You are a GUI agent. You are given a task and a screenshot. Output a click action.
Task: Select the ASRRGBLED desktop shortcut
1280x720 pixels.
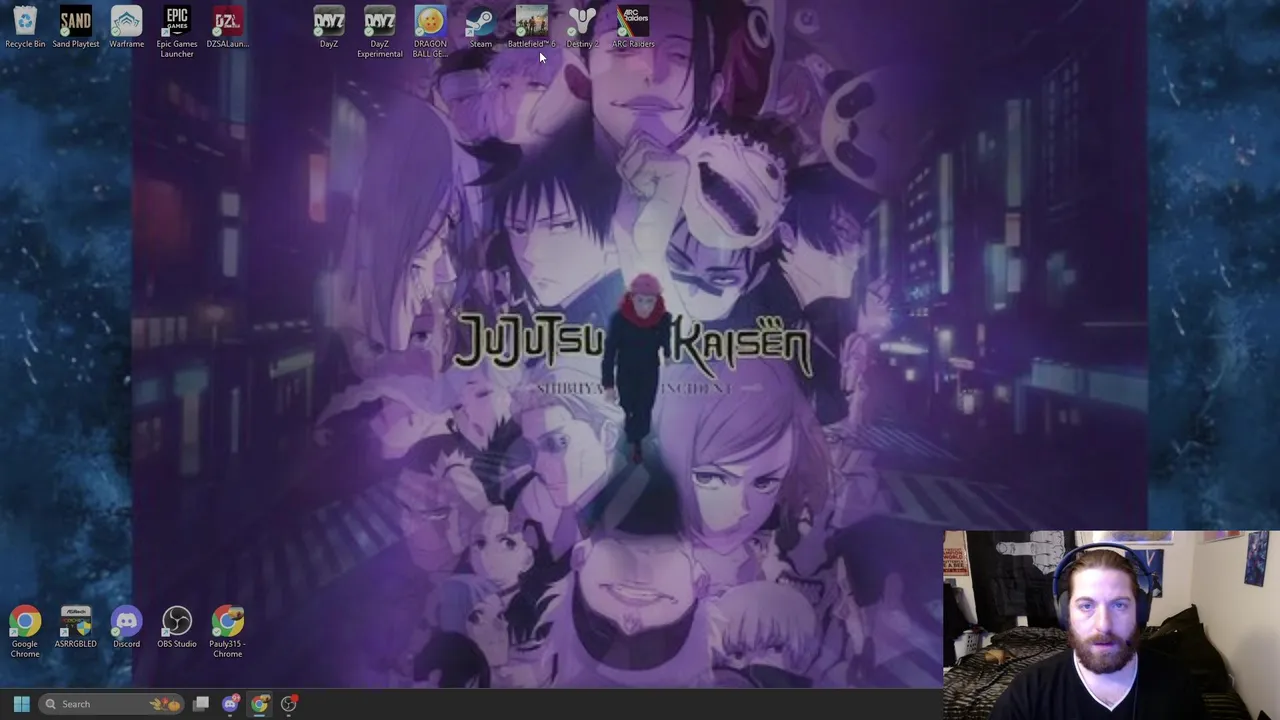(x=76, y=627)
